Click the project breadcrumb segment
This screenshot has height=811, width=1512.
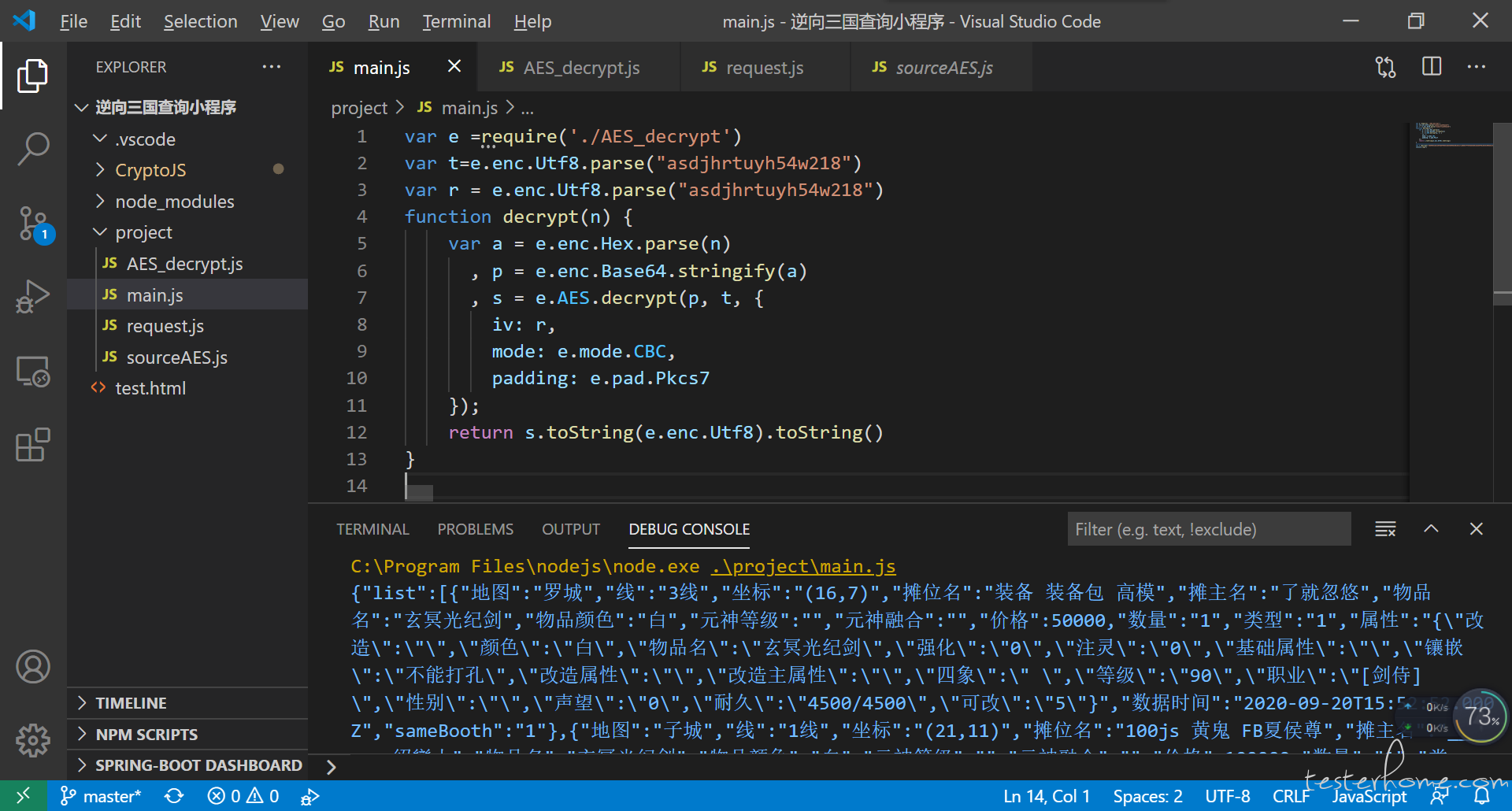[359, 107]
